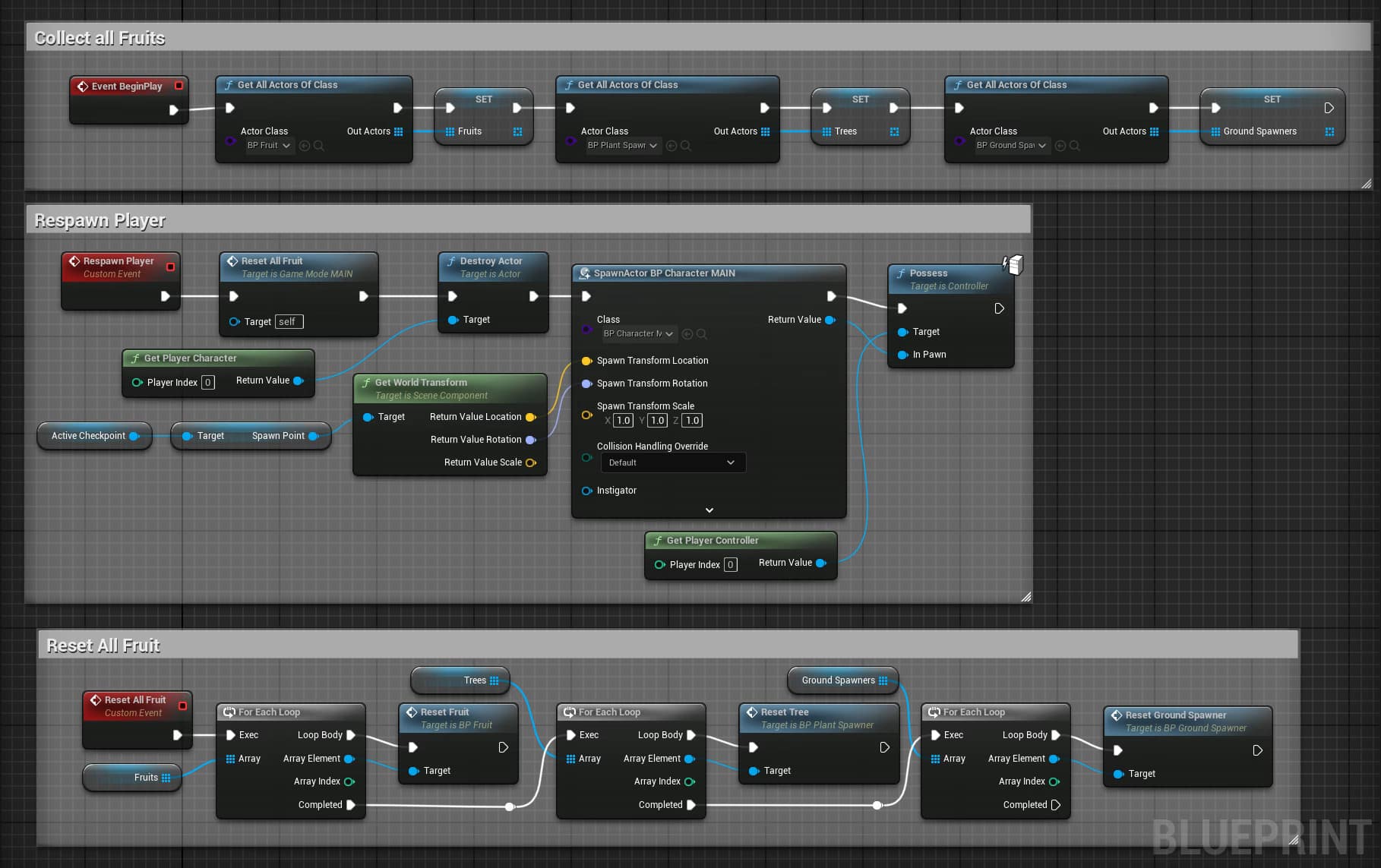This screenshot has width=1381, height=868.
Task: Click the Player Index field of Get Player Character
Action: (x=207, y=382)
